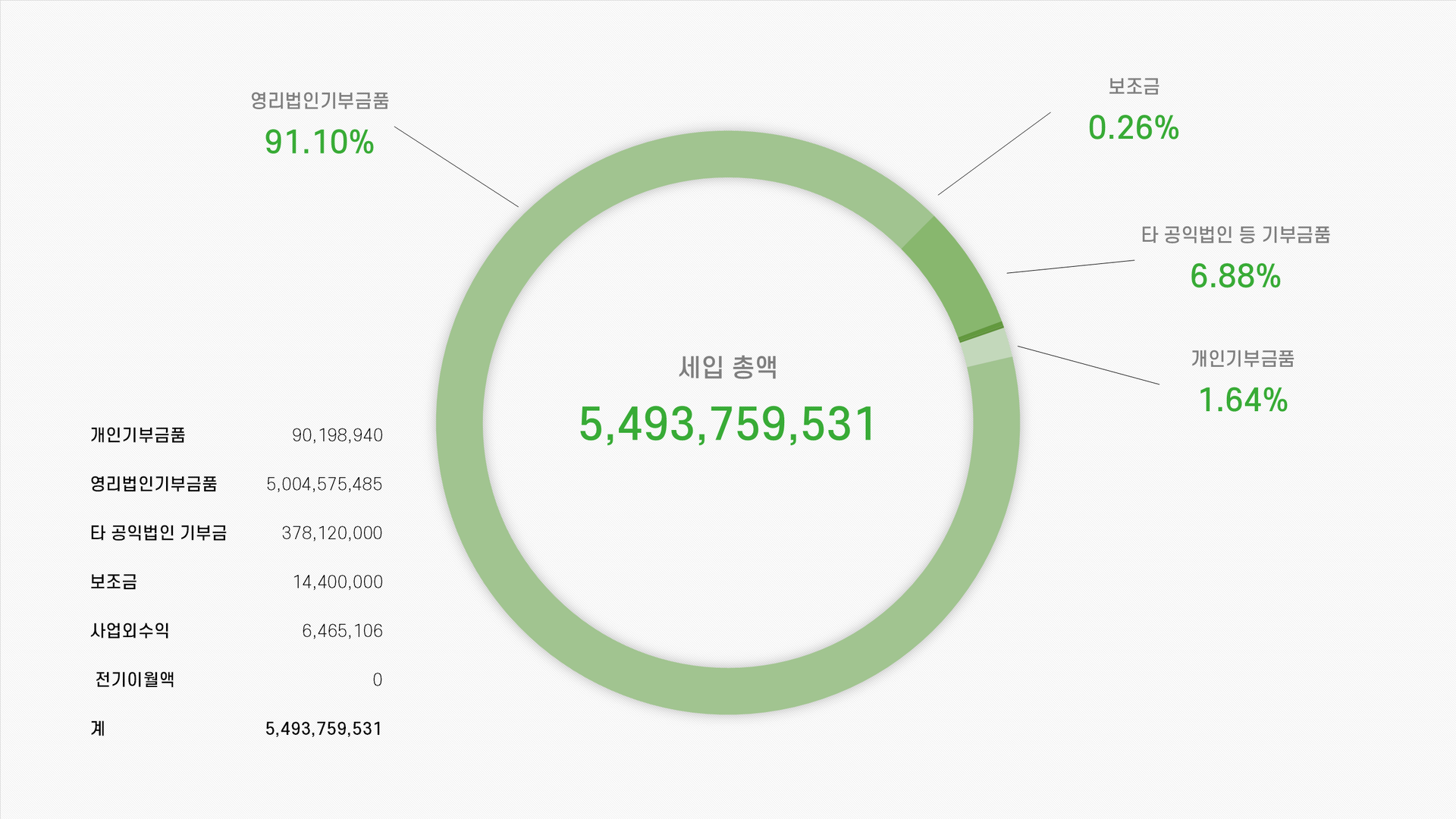Click the 세입 총액 center title
1456x819 pixels.
click(x=728, y=367)
